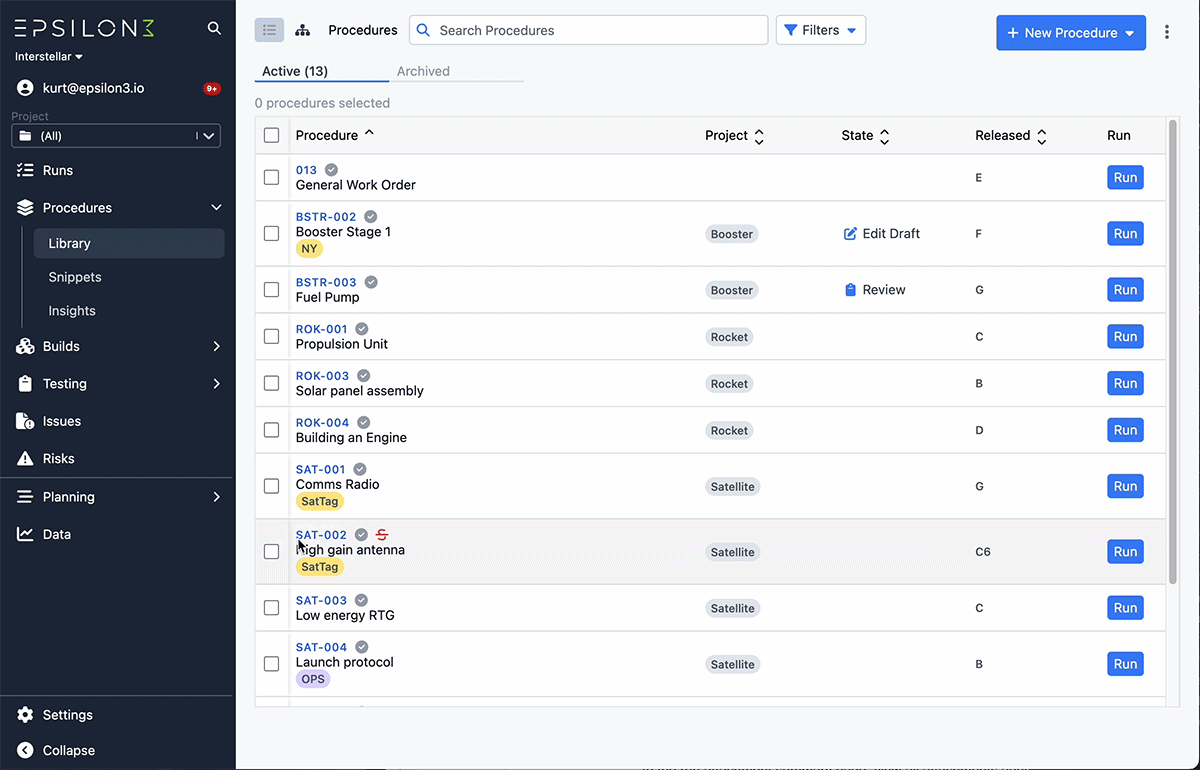Run the SAT-002 High gain antenna procedure

pos(1125,552)
